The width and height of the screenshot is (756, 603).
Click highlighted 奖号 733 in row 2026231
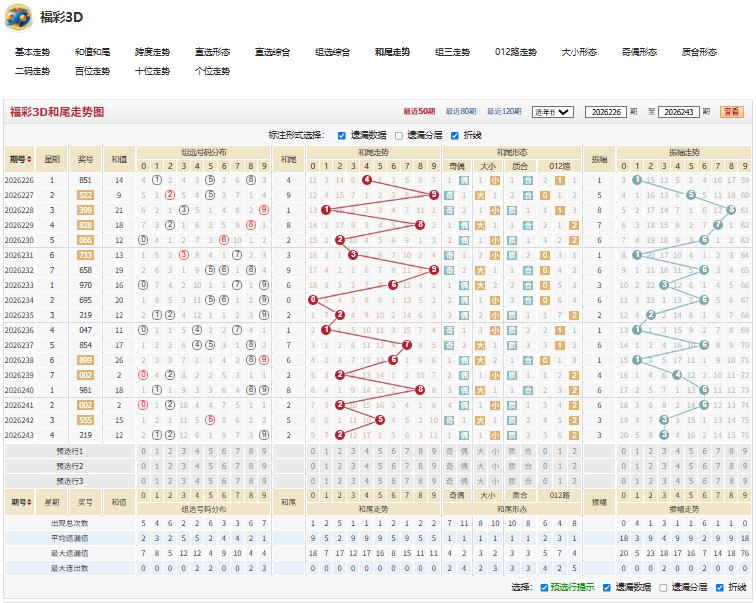point(85,255)
